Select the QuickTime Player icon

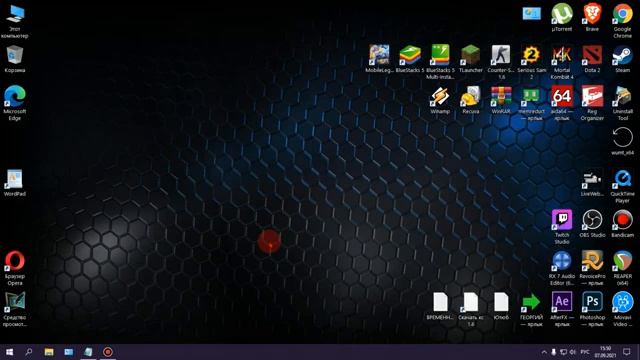(x=622, y=186)
